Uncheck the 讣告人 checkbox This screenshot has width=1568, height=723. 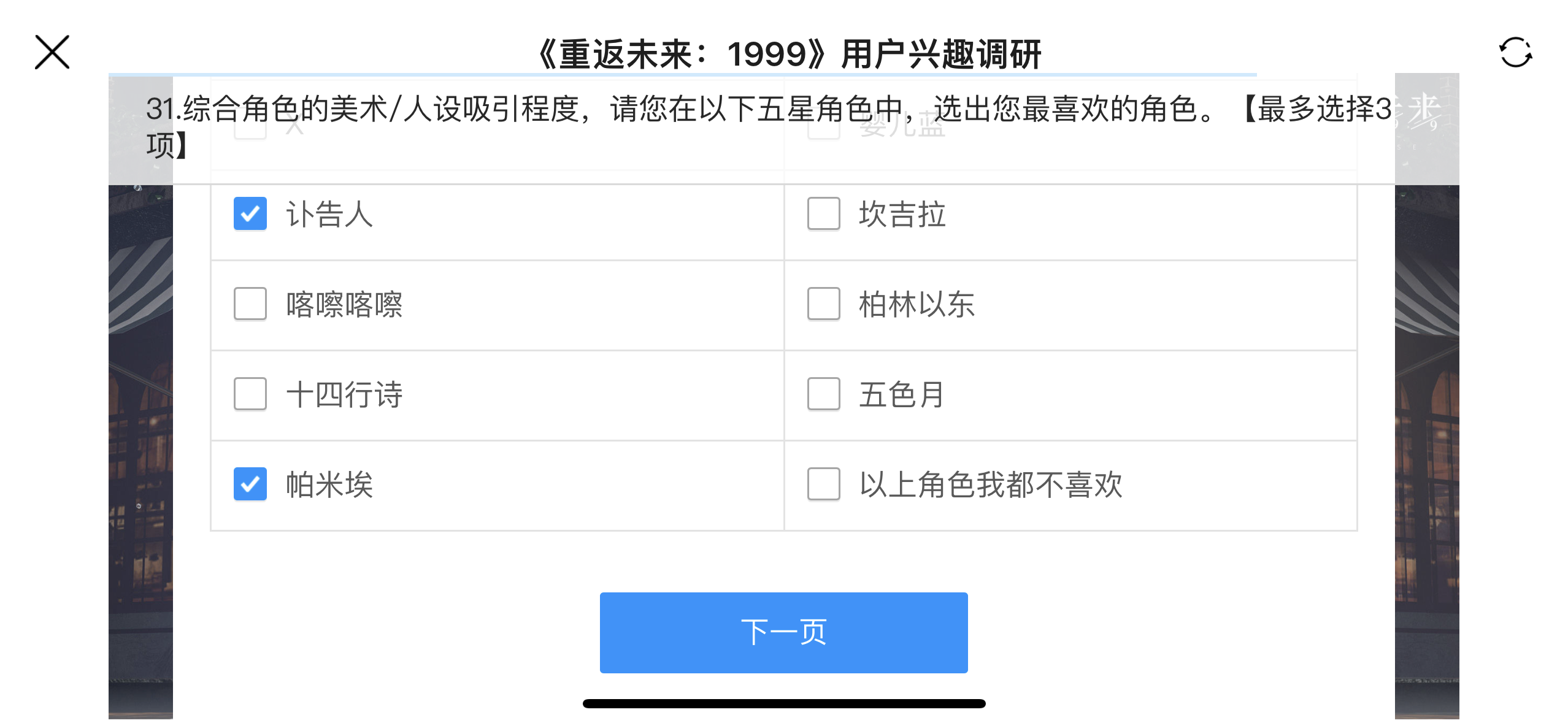[250, 213]
